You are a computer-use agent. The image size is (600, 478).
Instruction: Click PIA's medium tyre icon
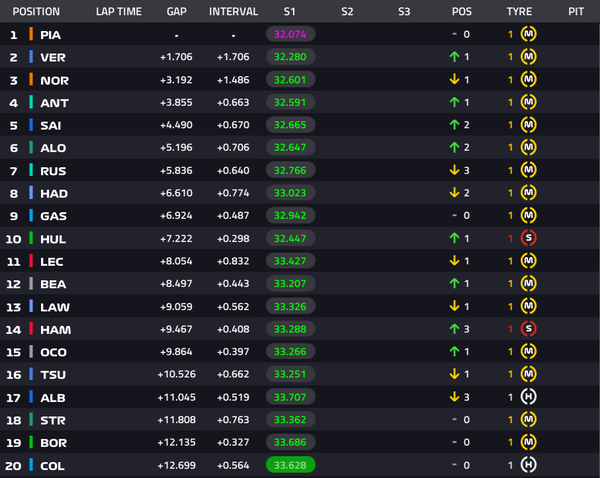(528, 34)
